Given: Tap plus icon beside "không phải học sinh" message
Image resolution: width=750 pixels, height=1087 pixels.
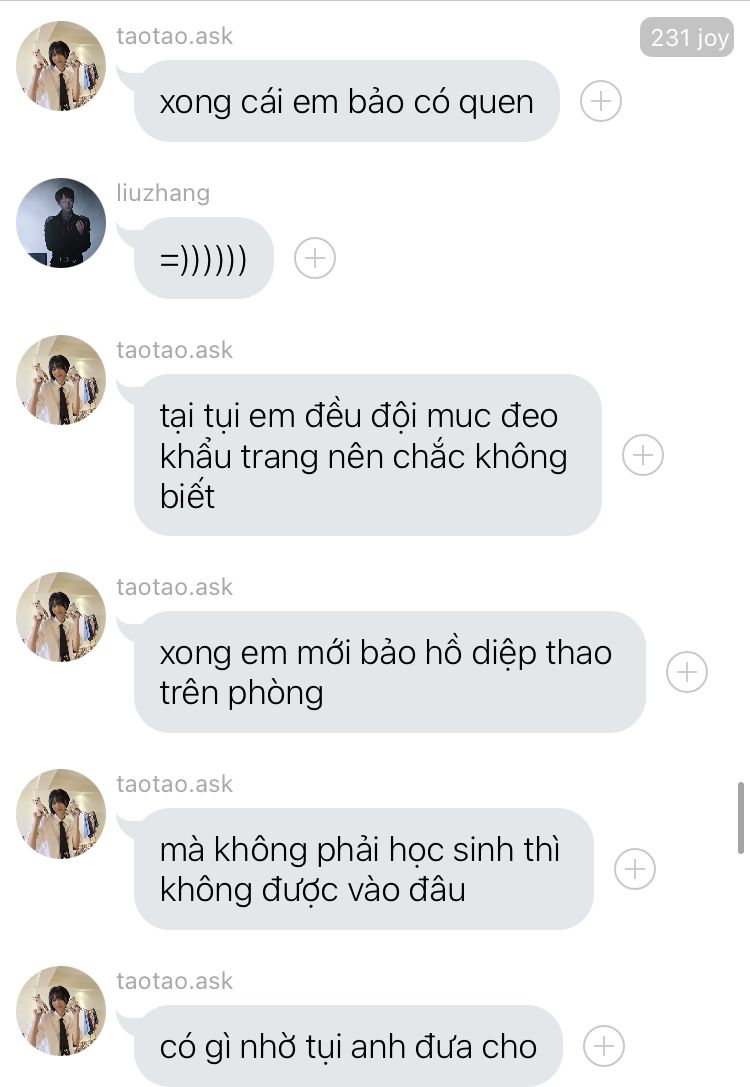Looking at the screenshot, I should pyautogui.click(x=635, y=869).
